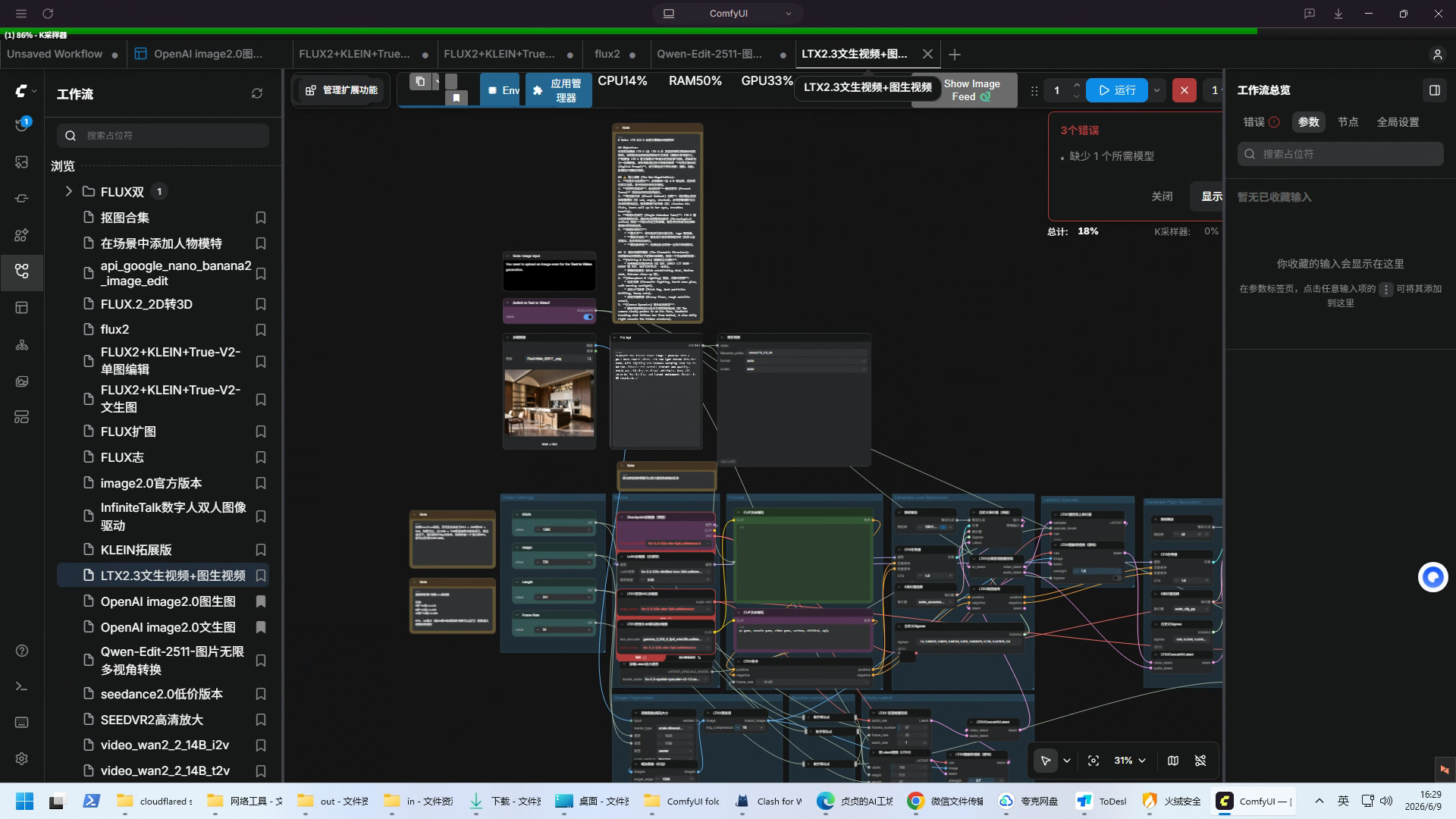Image resolution: width=1456 pixels, height=819 pixels.
Task: Open the ComfyUI logo menu
Action: [x=25, y=91]
